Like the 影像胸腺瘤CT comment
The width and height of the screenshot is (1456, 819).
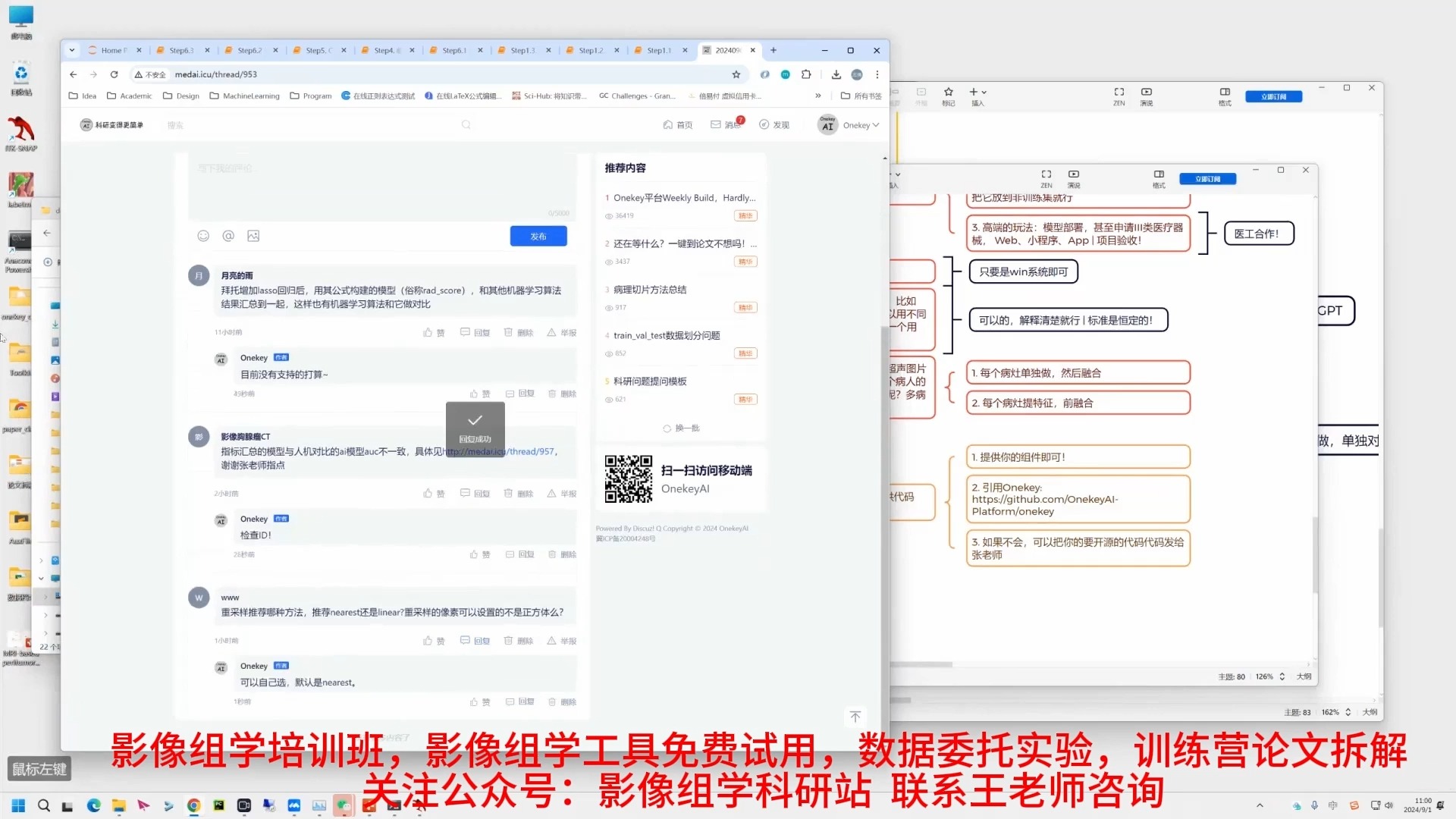pos(434,494)
